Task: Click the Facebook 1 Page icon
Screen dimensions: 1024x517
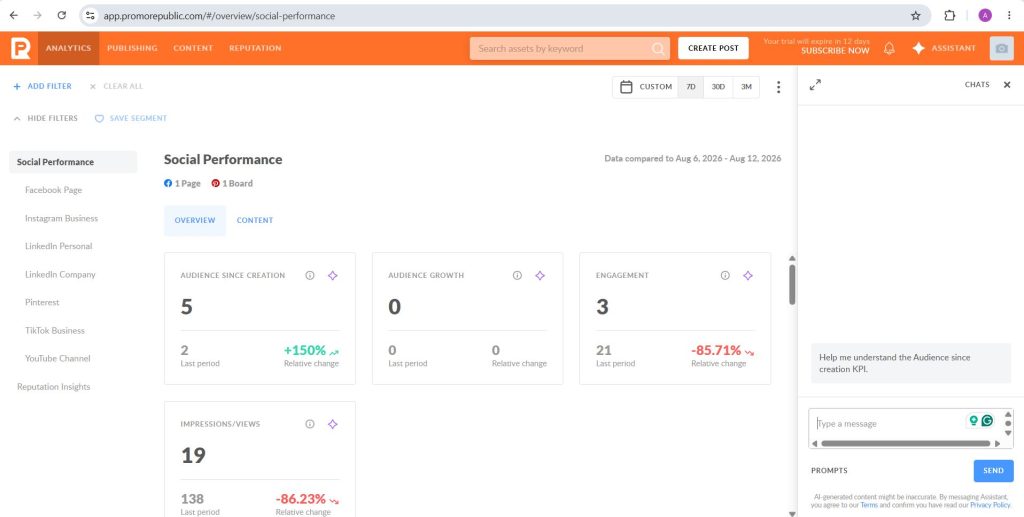Action: [168, 183]
